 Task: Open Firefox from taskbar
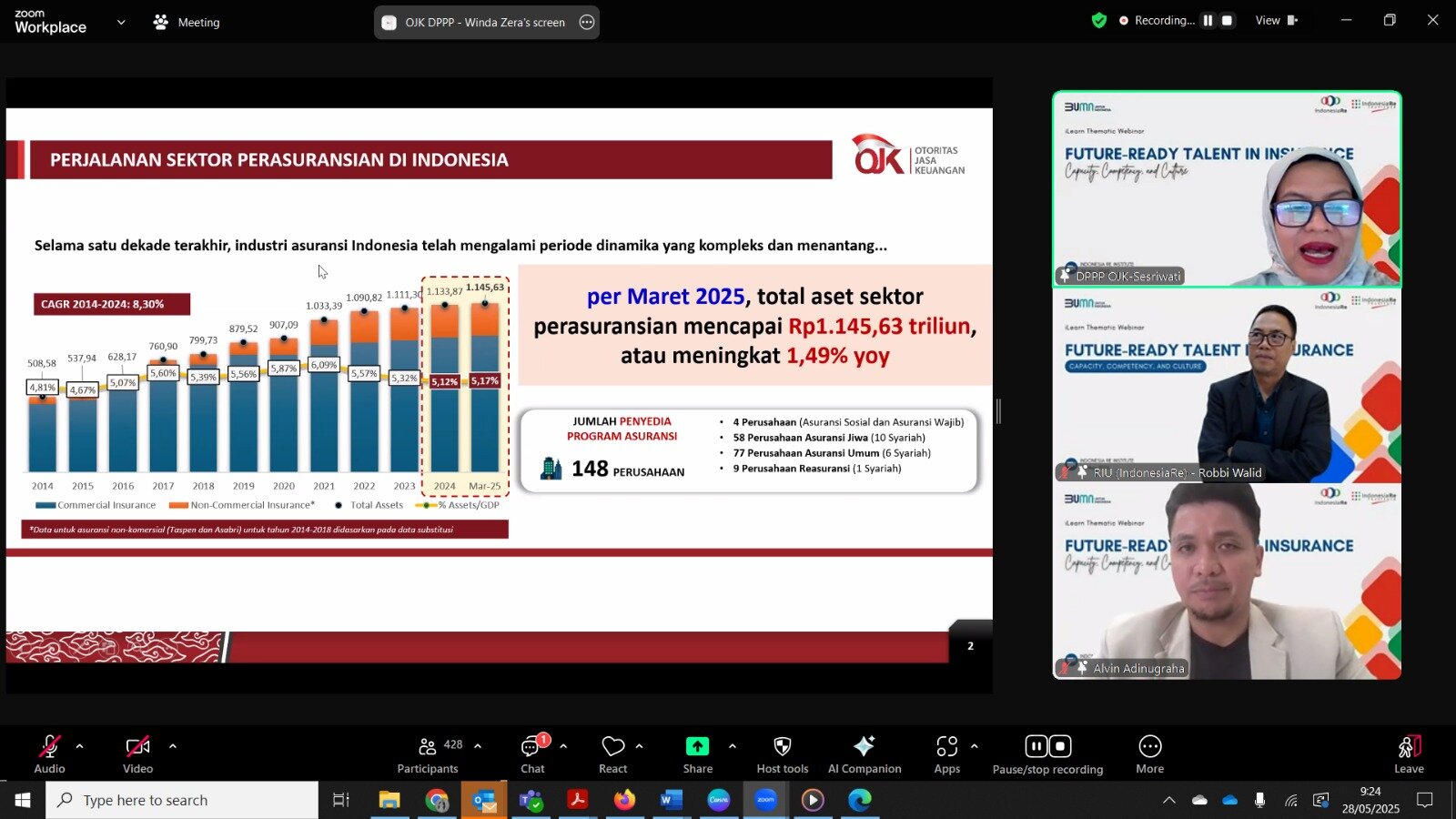pos(624,800)
